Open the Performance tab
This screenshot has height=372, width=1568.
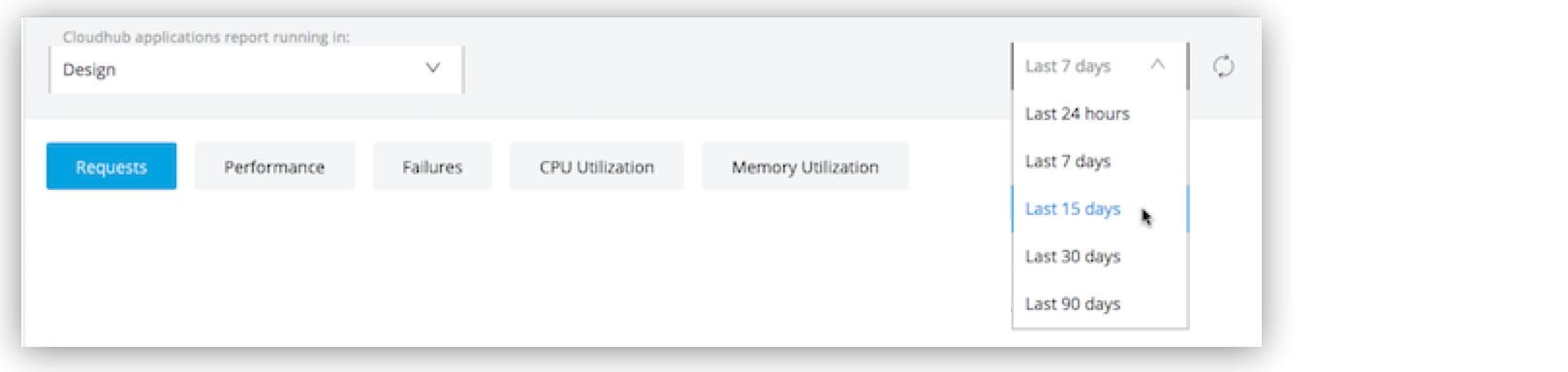(274, 167)
